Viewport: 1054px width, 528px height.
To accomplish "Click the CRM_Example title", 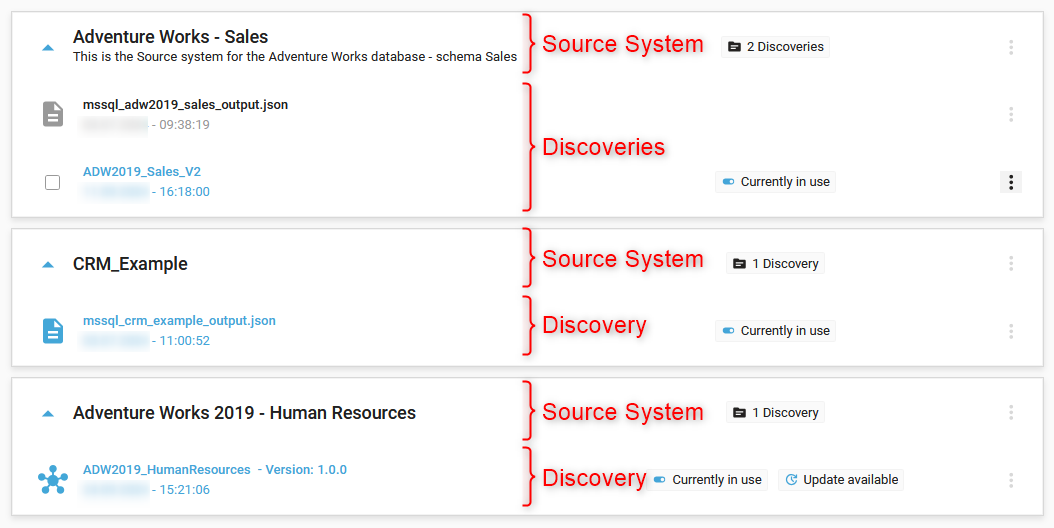I will click(x=130, y=264).
